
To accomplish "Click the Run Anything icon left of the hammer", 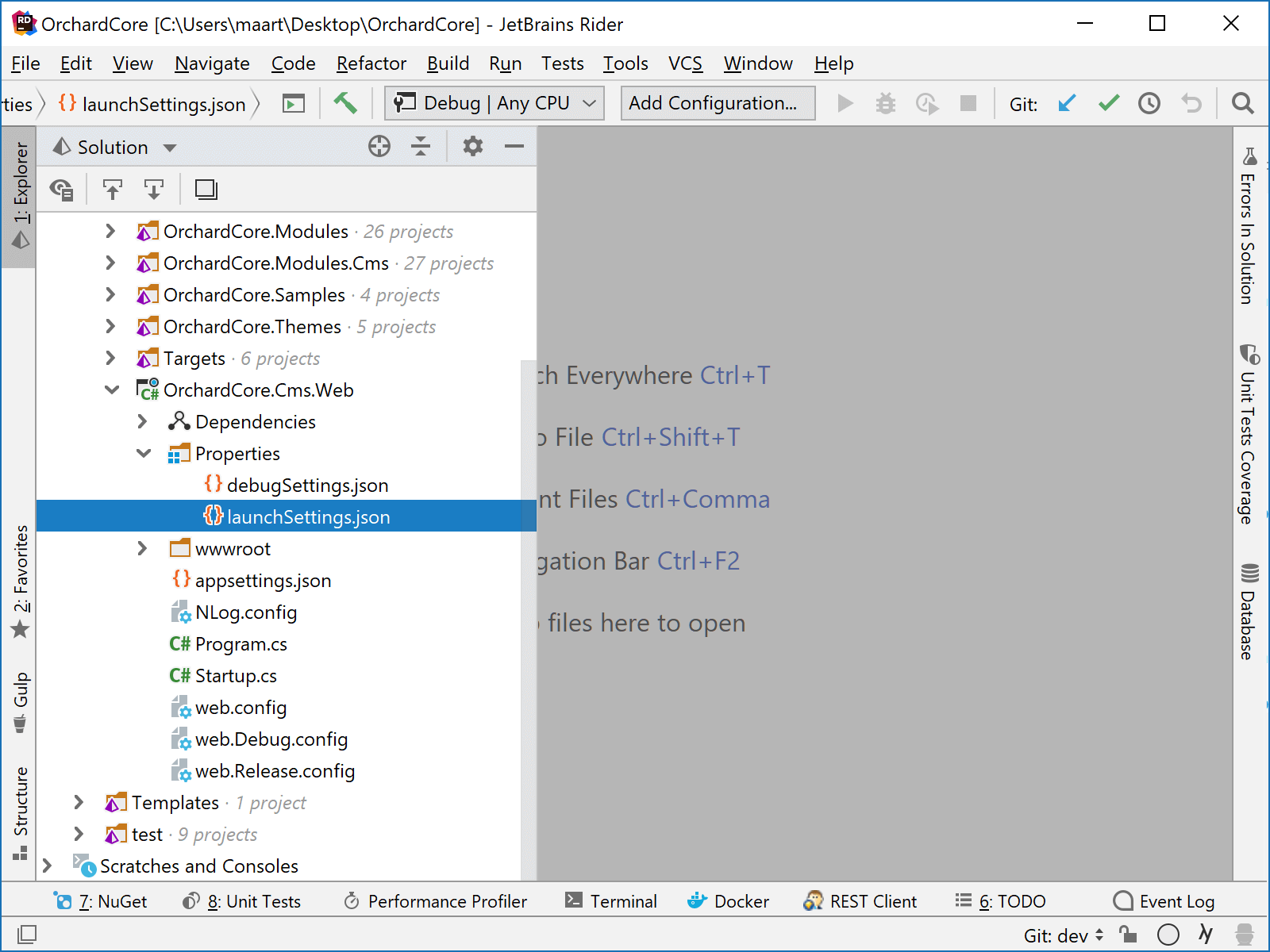I will click(293, 103).
